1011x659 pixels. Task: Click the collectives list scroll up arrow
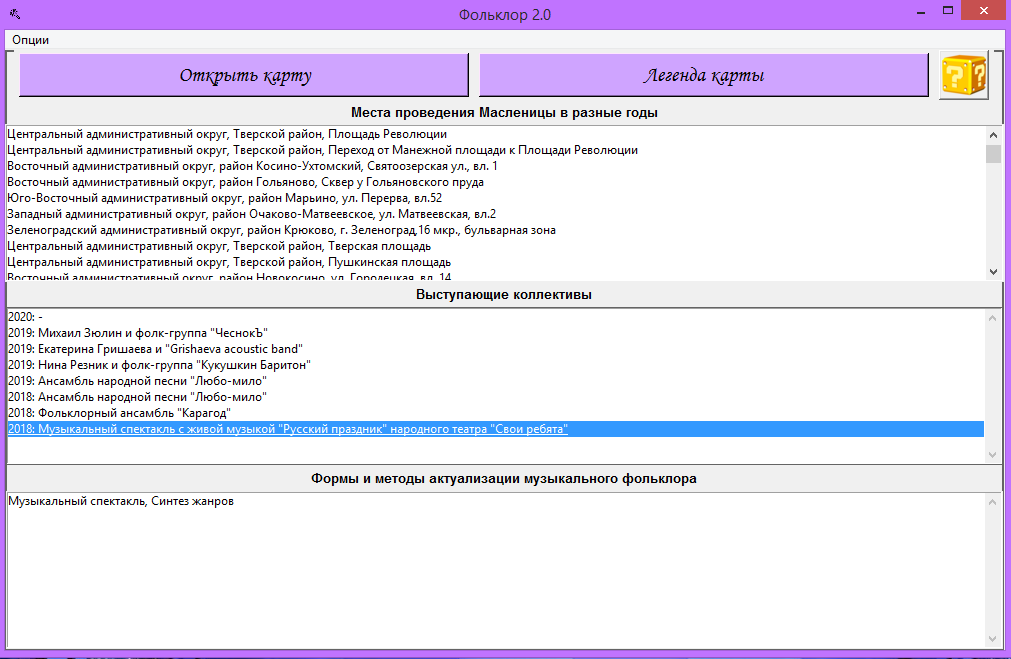(x=993, y=318)
